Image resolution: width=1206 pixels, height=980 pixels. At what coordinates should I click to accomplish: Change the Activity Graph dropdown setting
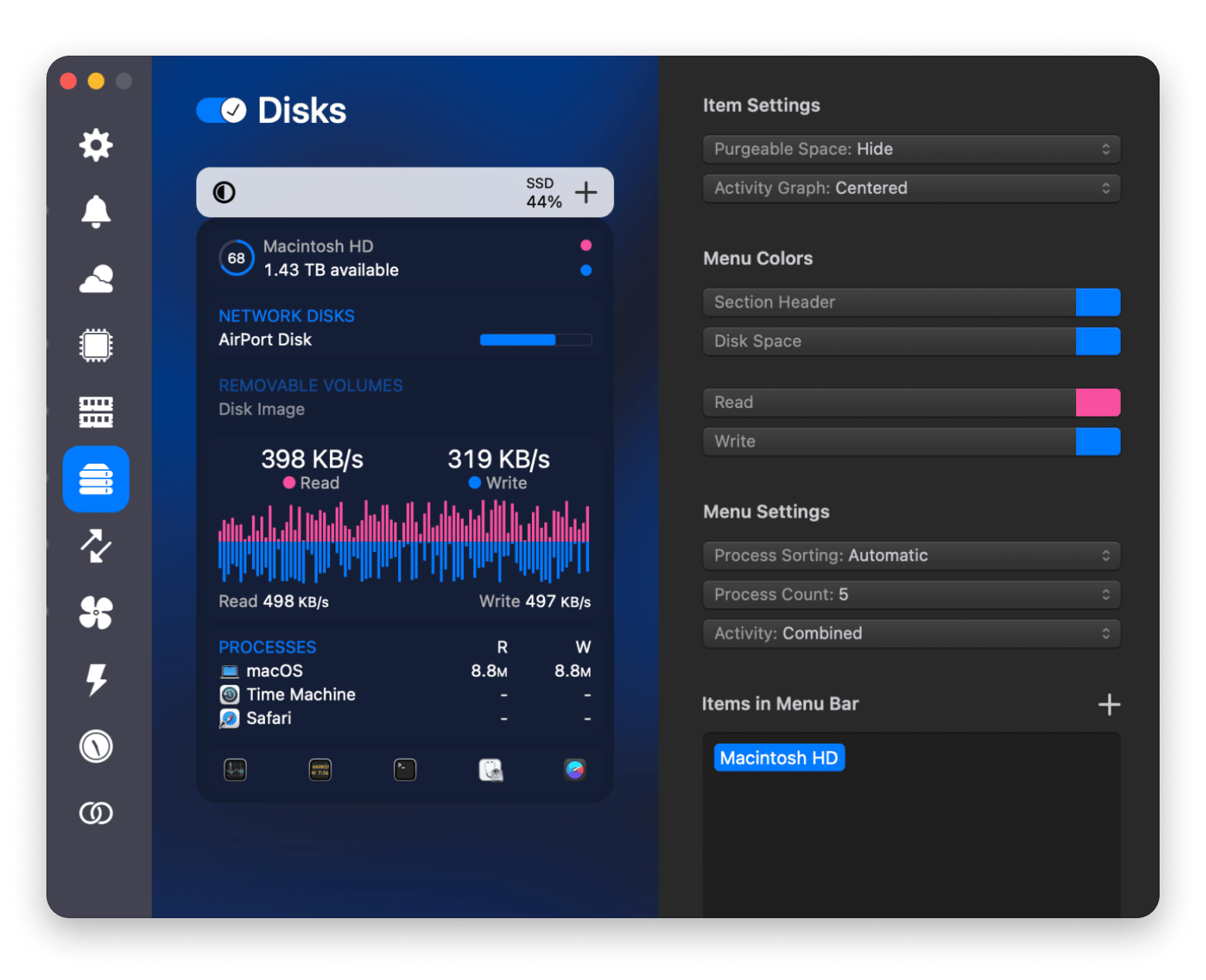[x=911, y=188]
